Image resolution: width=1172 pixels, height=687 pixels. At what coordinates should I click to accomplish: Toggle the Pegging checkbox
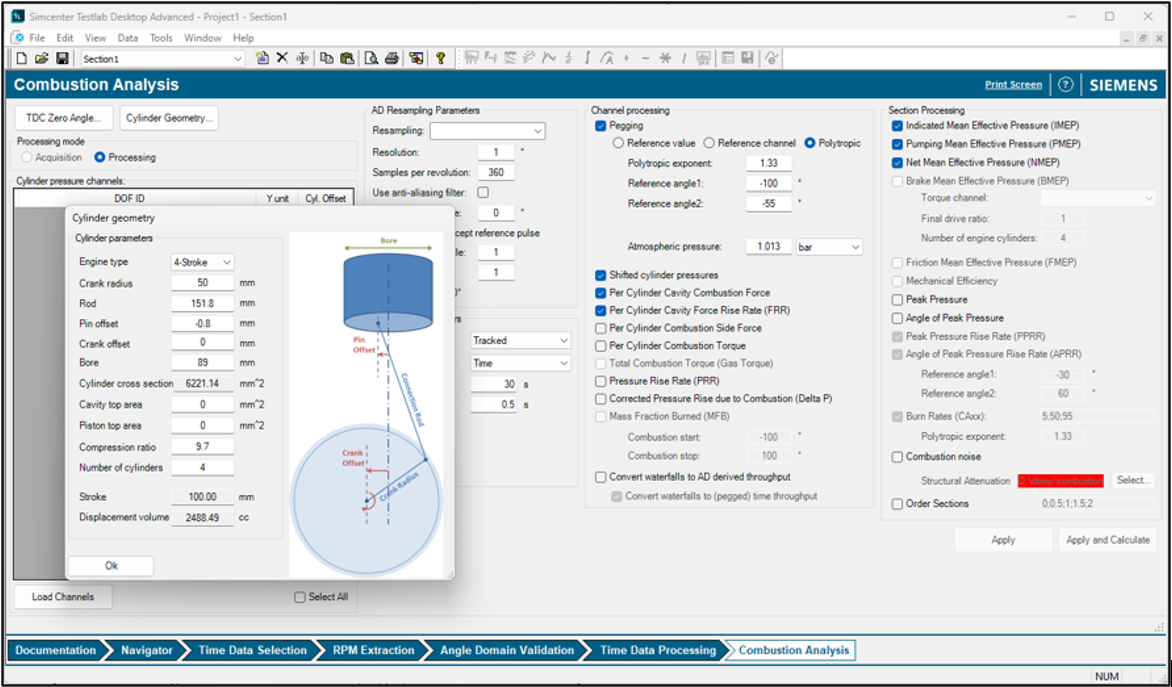(x=601, y=126)
